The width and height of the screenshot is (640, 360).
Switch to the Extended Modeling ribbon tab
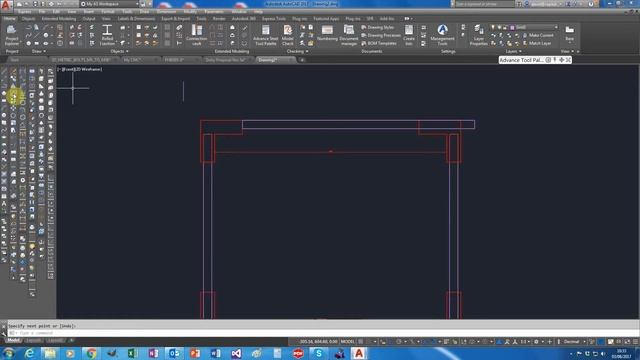pos(59,19)
